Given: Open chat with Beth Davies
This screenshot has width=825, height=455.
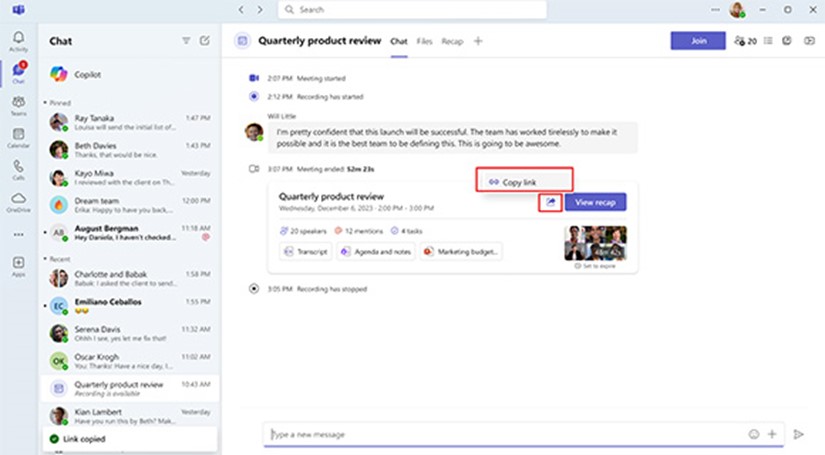Looking at the screenshot, I should pyautogui.click(x=129, y=150).
